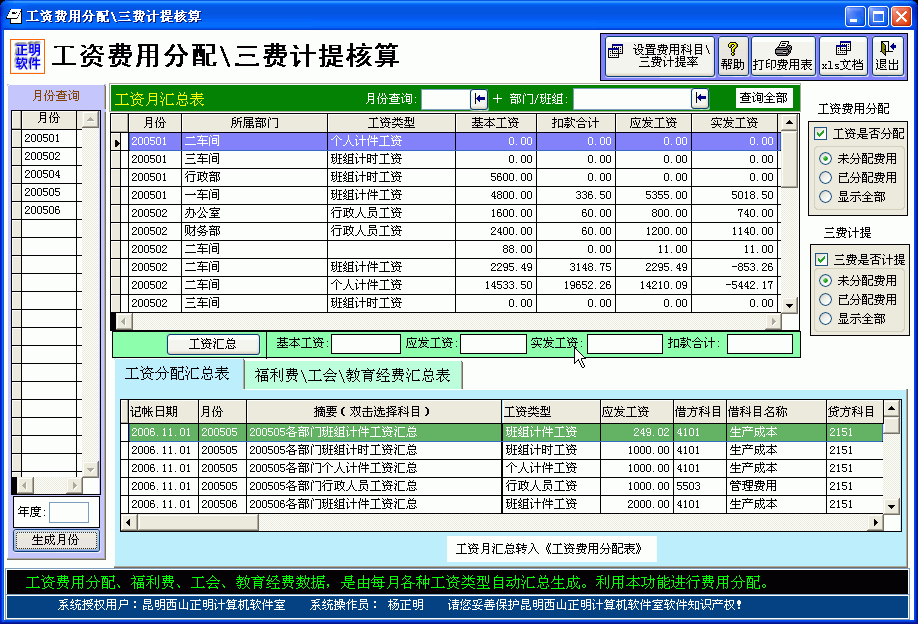Viewport: 918px width, 624px height.
Task: Switch to 工资分配汇总表 tab
Action: pyautogui.click(x=177, y=374)
